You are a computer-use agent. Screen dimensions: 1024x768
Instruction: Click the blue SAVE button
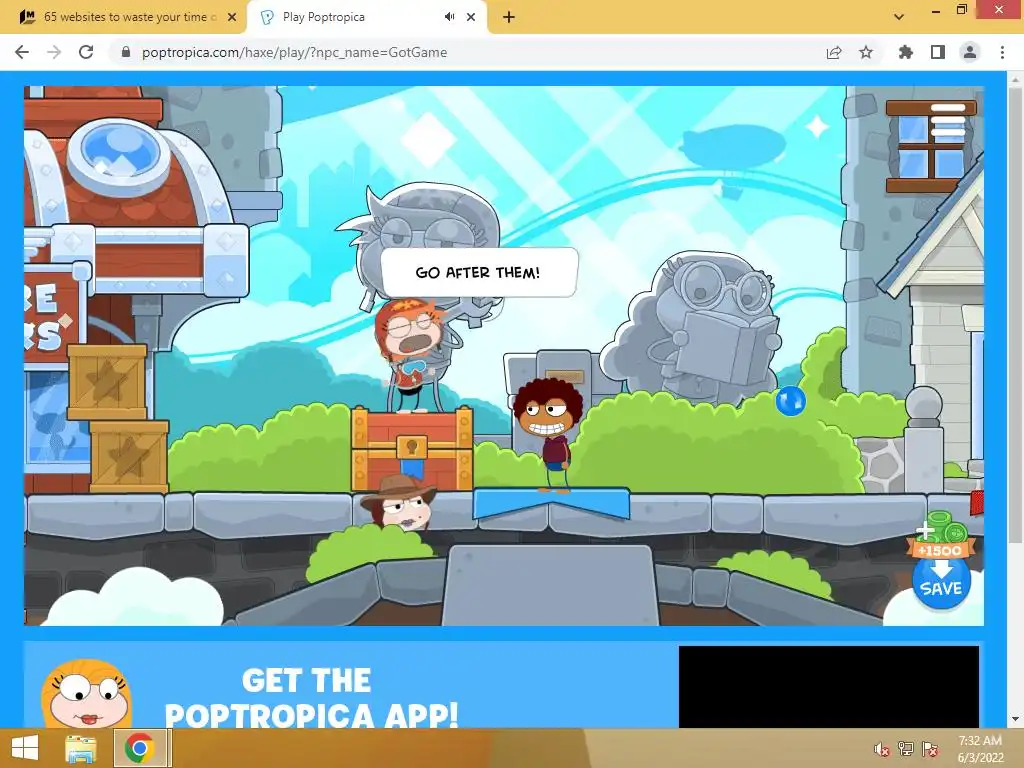pyautogui.click(x=941, y=581)
